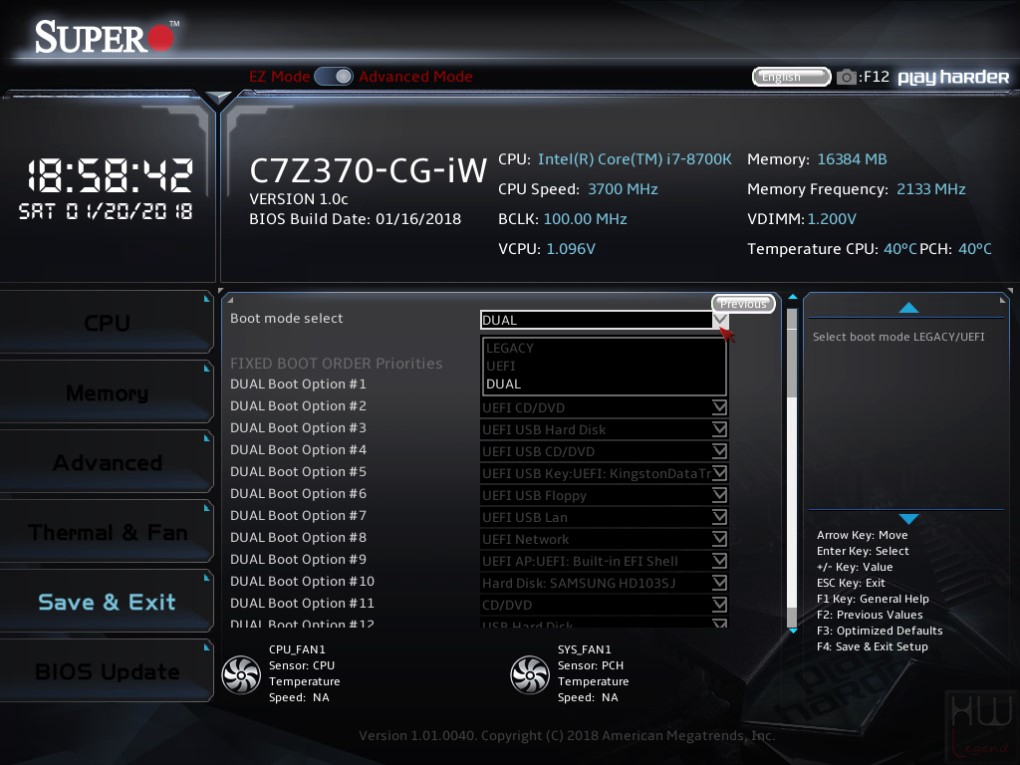Click the 18:58:42 clock display
Viewport: 1020px width, 765px height.
point(109,176)
